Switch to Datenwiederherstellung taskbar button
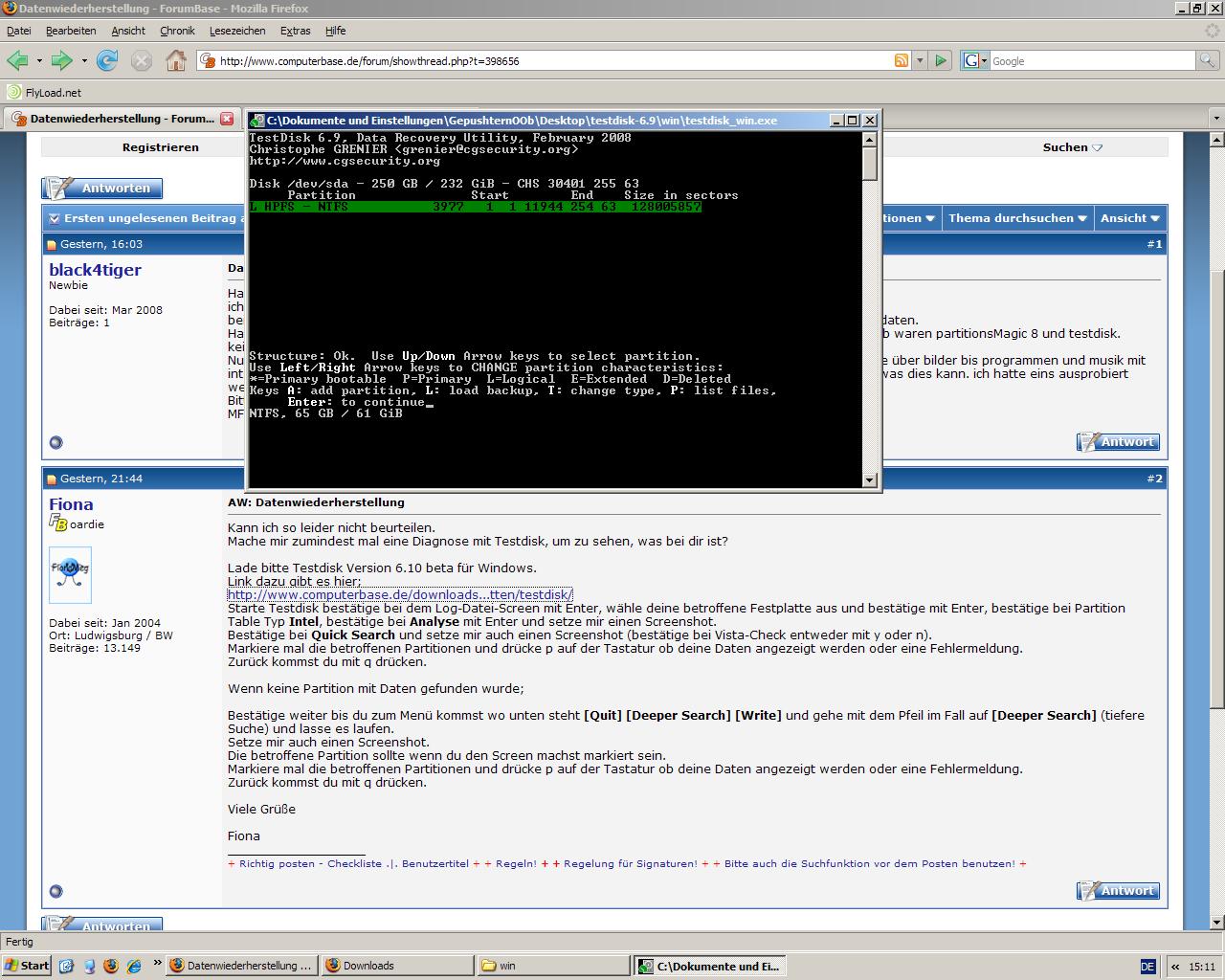Image resolution: width=1225 pixels, height=980 pixels. tap(241, 966)
